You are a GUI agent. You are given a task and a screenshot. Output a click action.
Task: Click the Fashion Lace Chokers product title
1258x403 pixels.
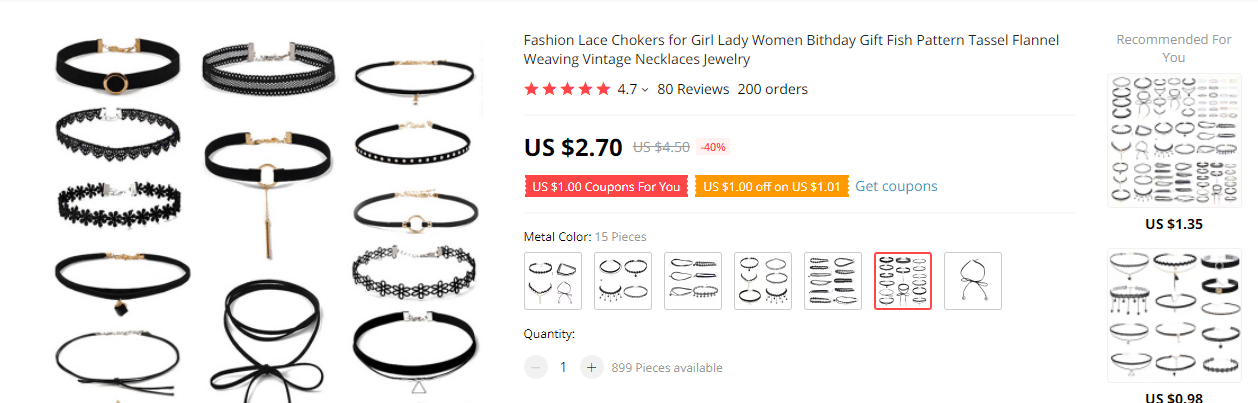(790, 49)
